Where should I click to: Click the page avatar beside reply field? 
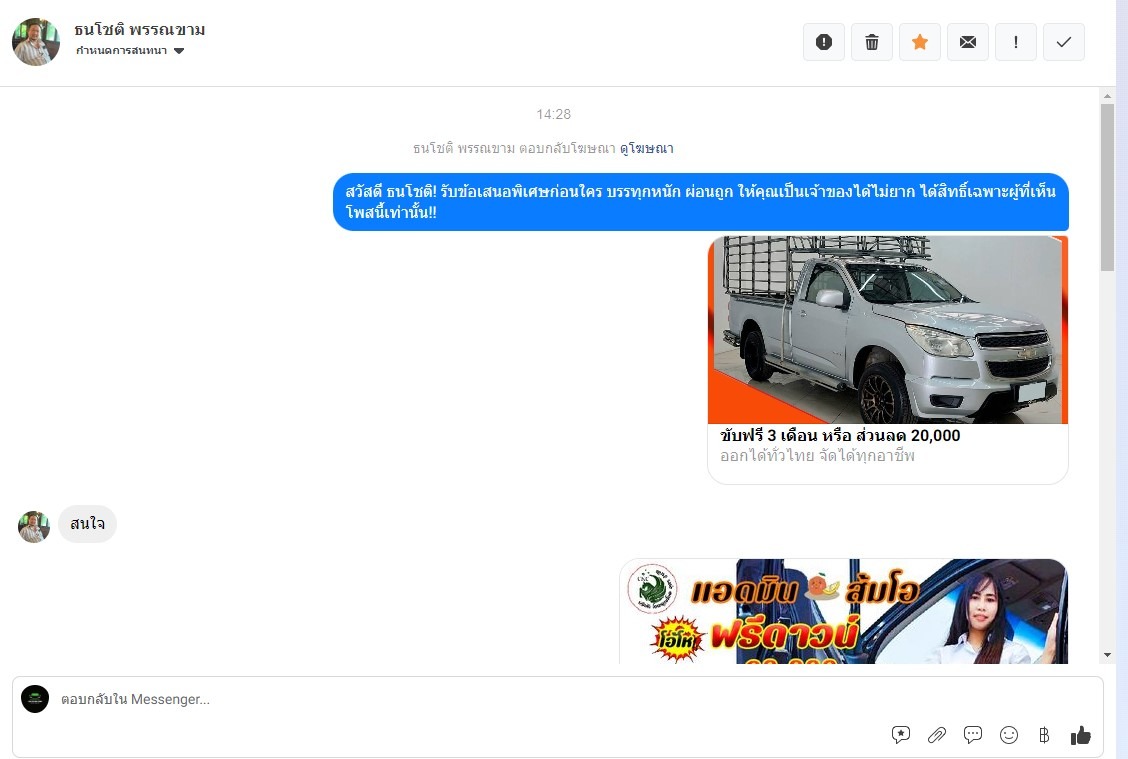tap(35, 699)
